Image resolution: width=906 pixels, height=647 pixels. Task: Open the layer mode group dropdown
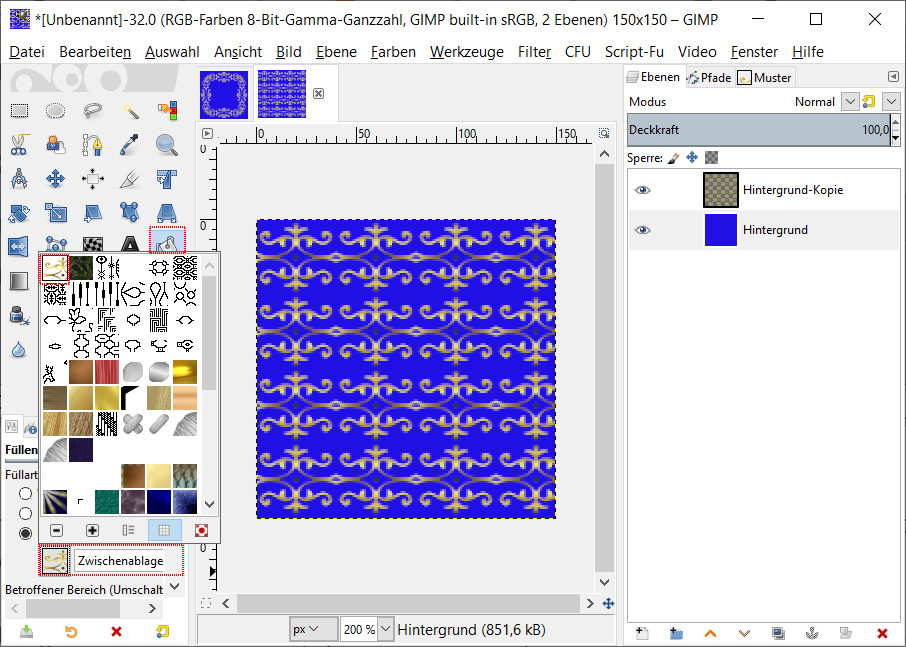pyautogui.click(x=892, y=102)
